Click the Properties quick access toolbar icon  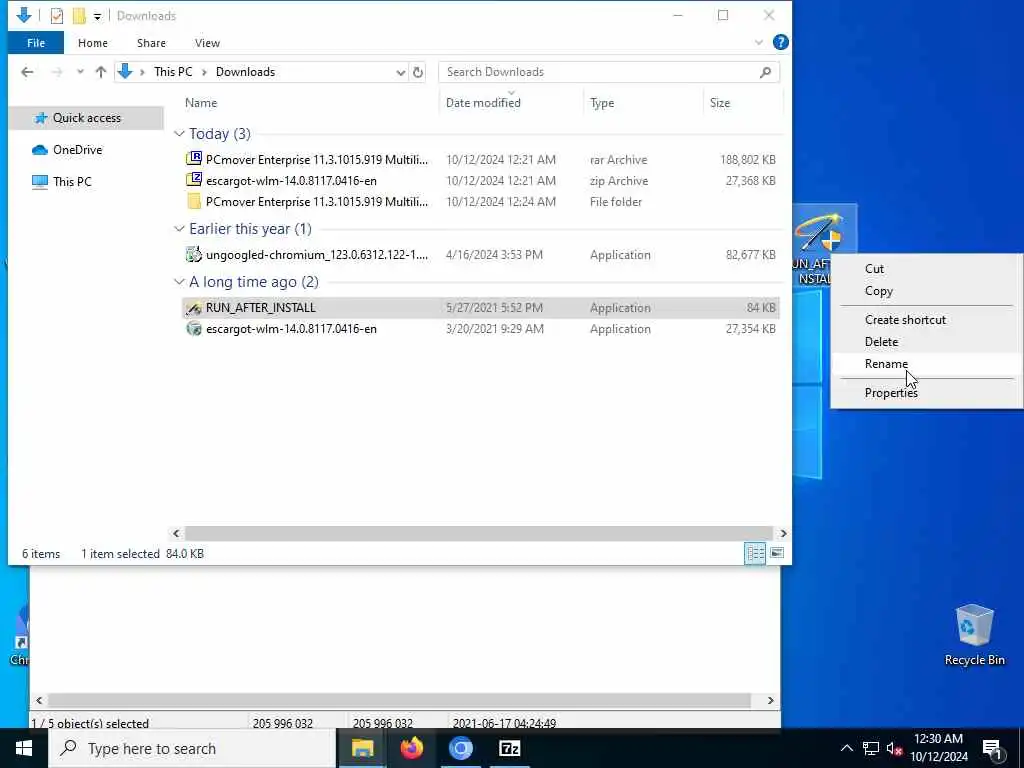click(x=57, y=16)
